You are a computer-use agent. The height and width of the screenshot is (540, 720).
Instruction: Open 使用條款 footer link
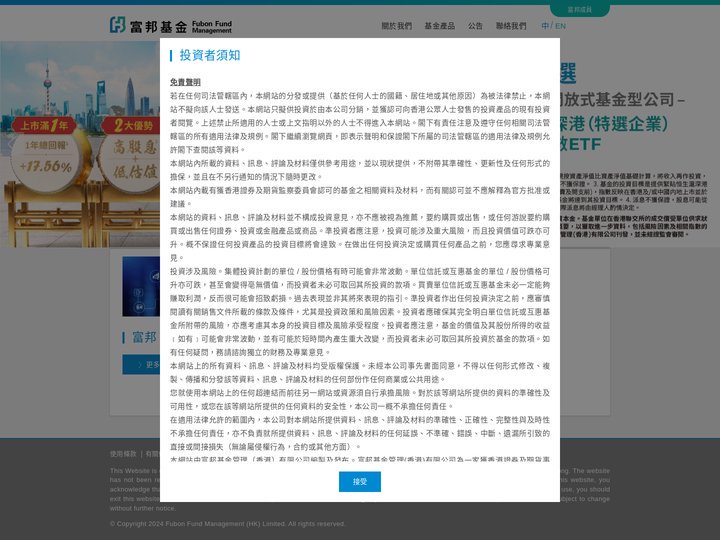[123, 454]
